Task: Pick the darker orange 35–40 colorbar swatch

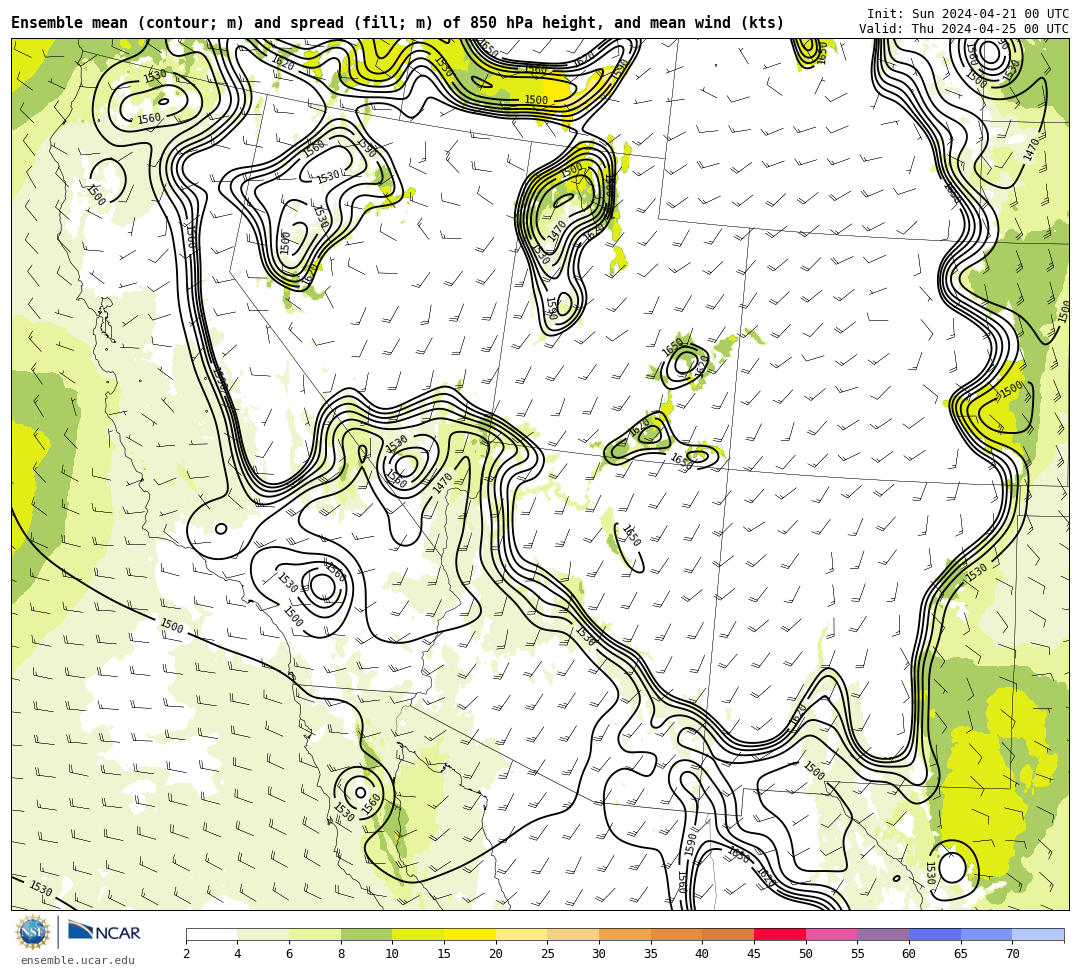Action: [x=676, y=934]
